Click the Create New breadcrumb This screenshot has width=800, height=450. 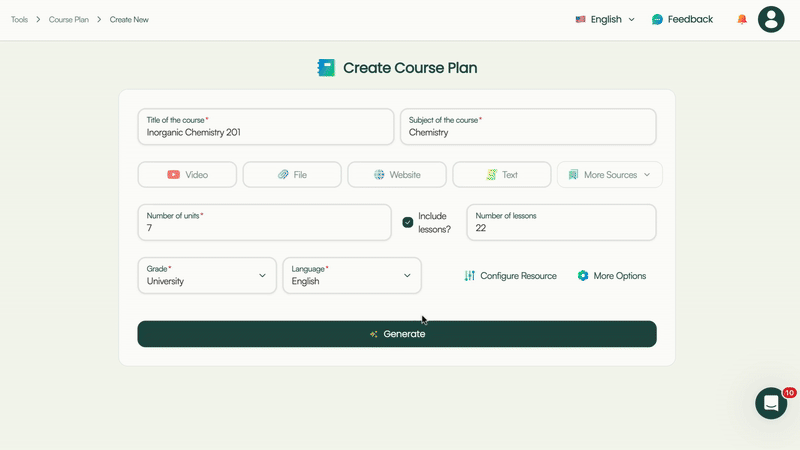coord(129,19)
